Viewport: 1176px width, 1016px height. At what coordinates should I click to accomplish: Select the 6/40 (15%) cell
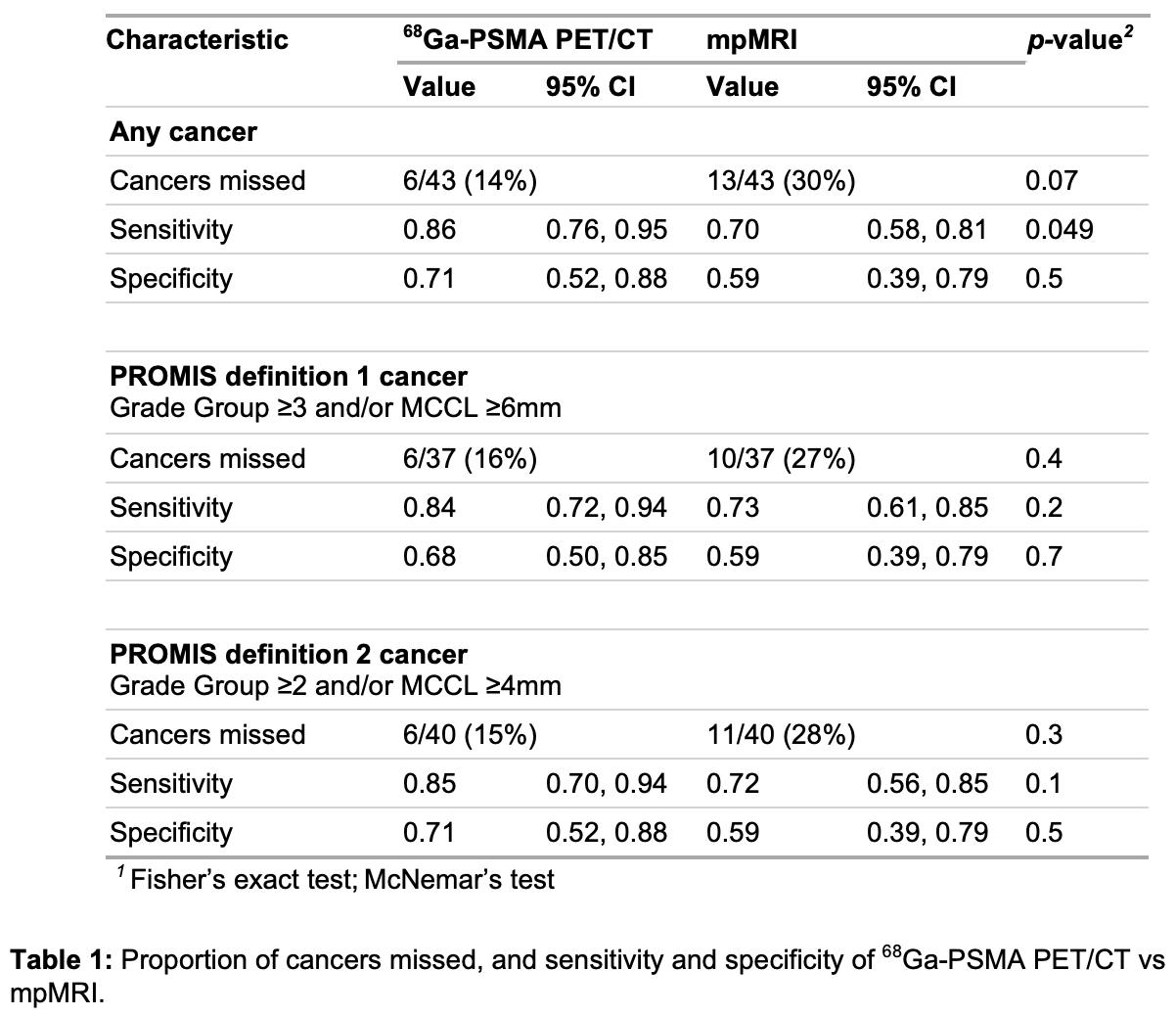(470, 735)
